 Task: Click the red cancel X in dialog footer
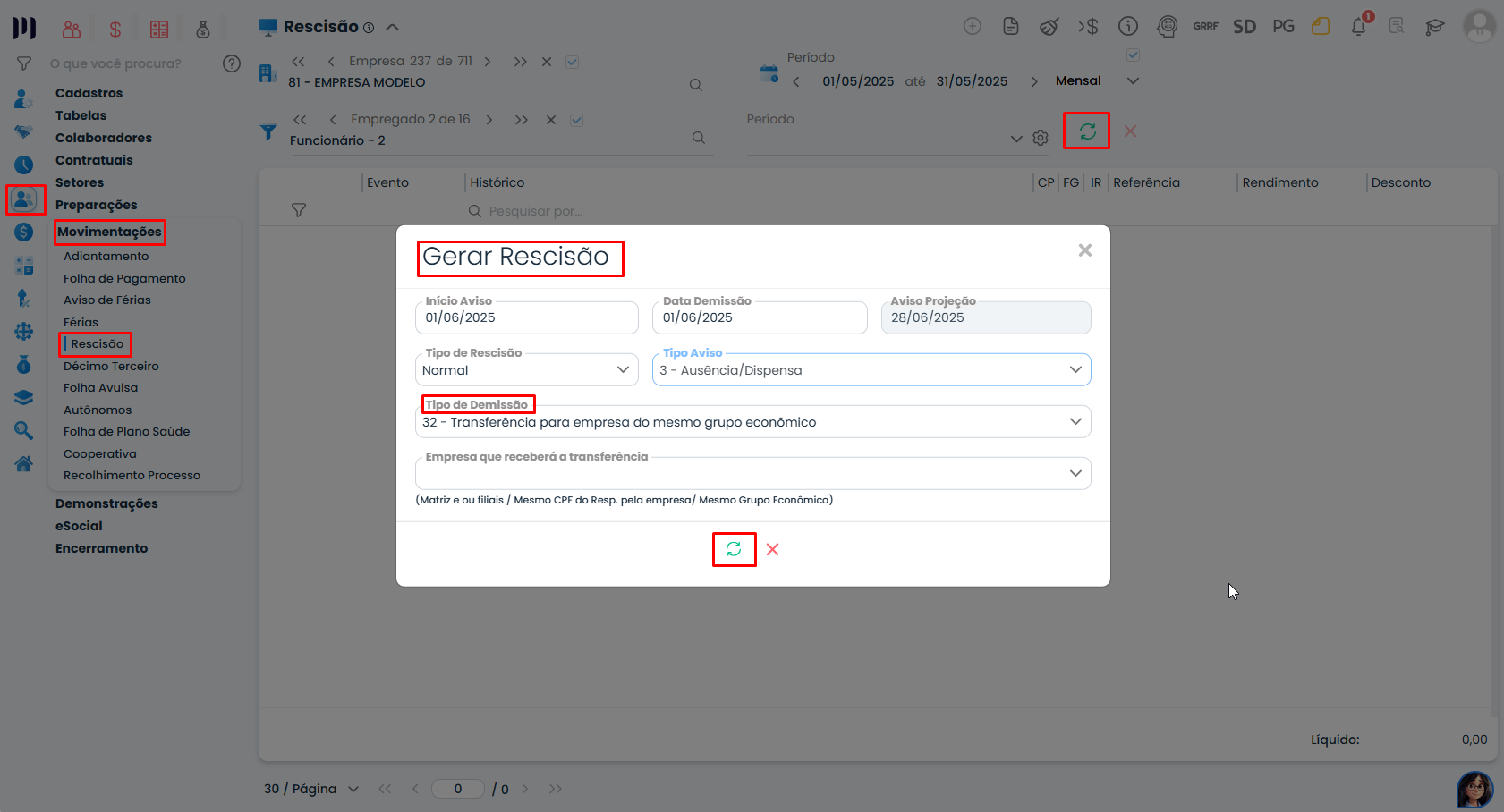pyautogui.click(x=773, y=549)
